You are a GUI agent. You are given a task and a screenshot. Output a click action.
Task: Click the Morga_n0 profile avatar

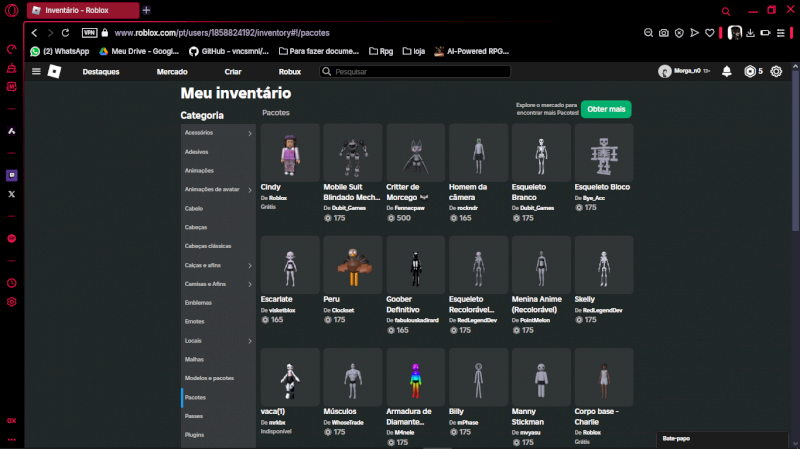click(x=664, y=71)
